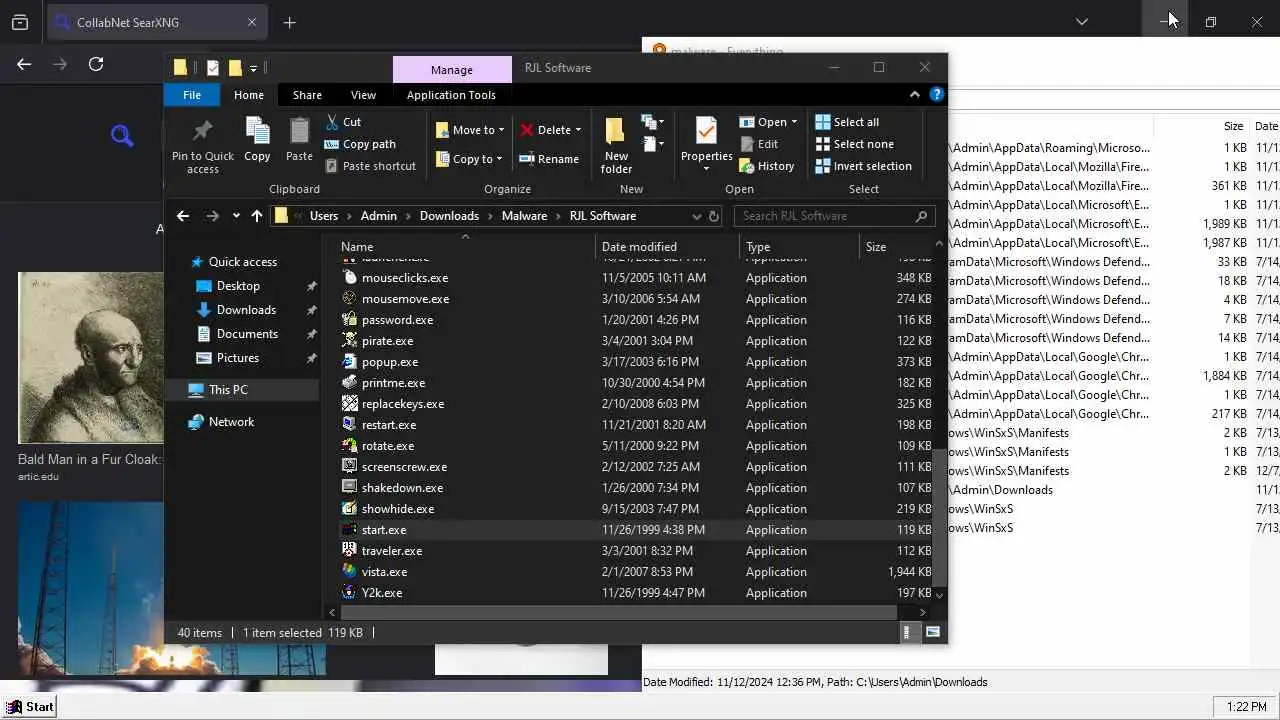The image size is (1280, 720).
Task: Select Desktop in Quick access
Action: [238, 286]
